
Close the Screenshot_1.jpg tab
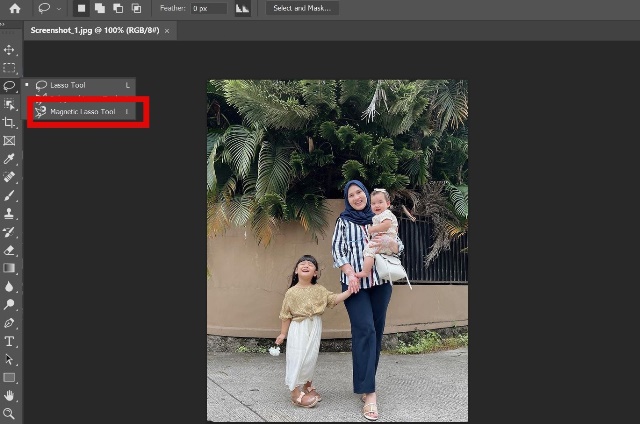pyautogui.click(x=167, y=31)
